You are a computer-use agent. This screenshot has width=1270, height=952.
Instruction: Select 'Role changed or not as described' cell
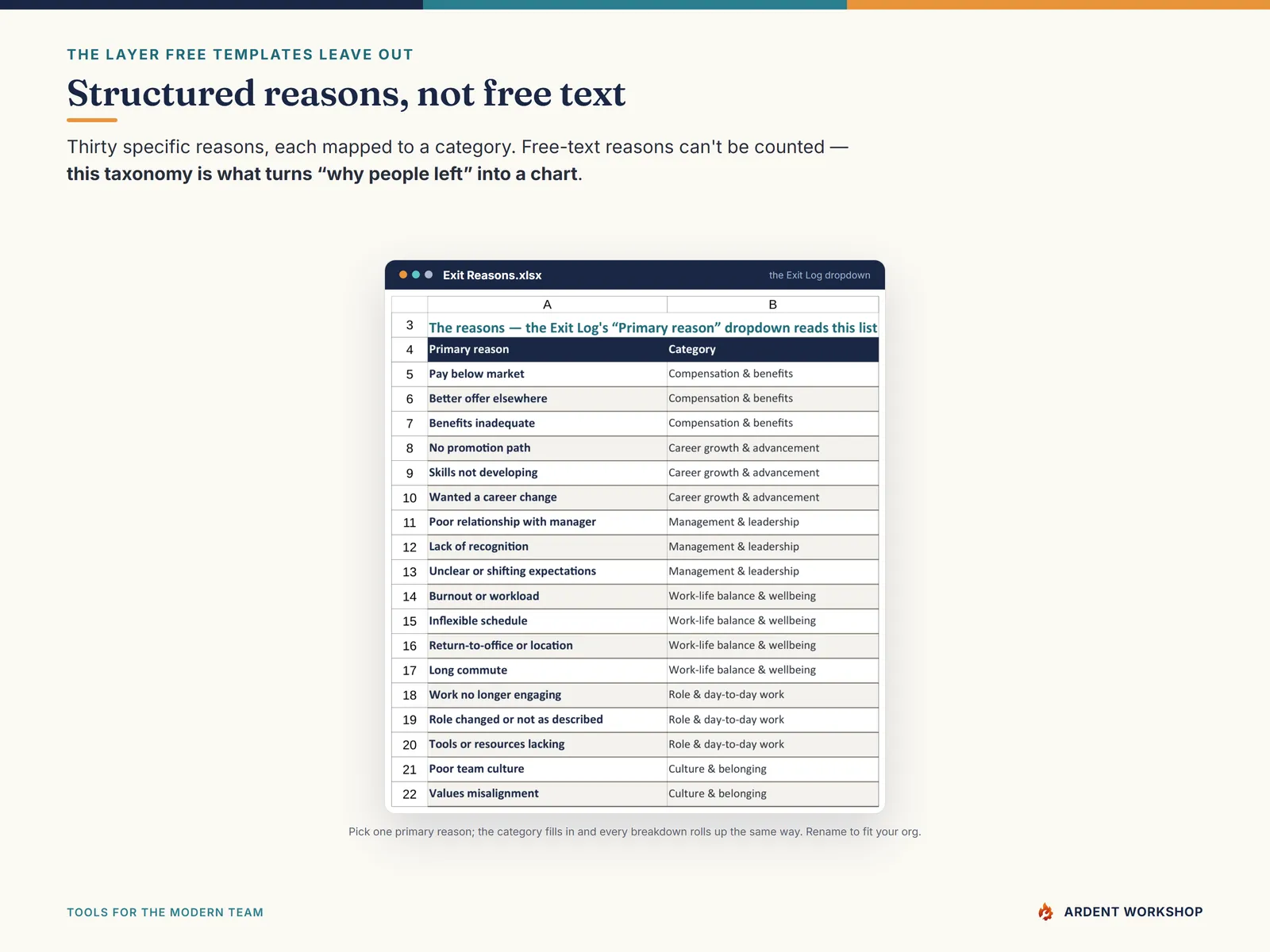pyautogui.click(x=547, y=720)
